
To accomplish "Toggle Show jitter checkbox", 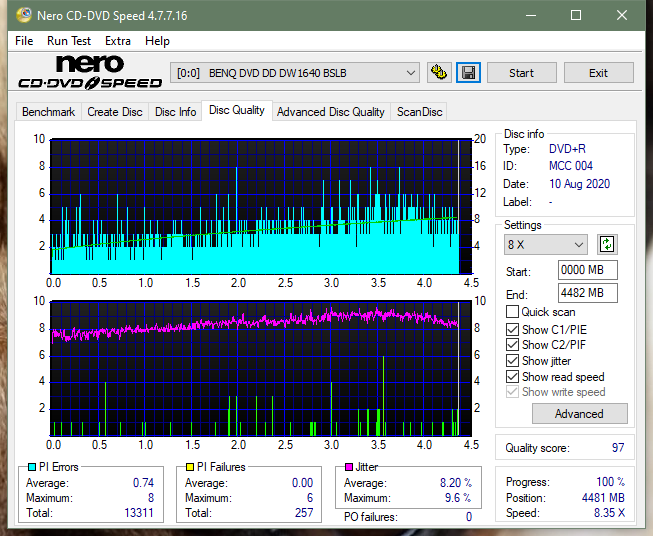I will tap(512, 361).
